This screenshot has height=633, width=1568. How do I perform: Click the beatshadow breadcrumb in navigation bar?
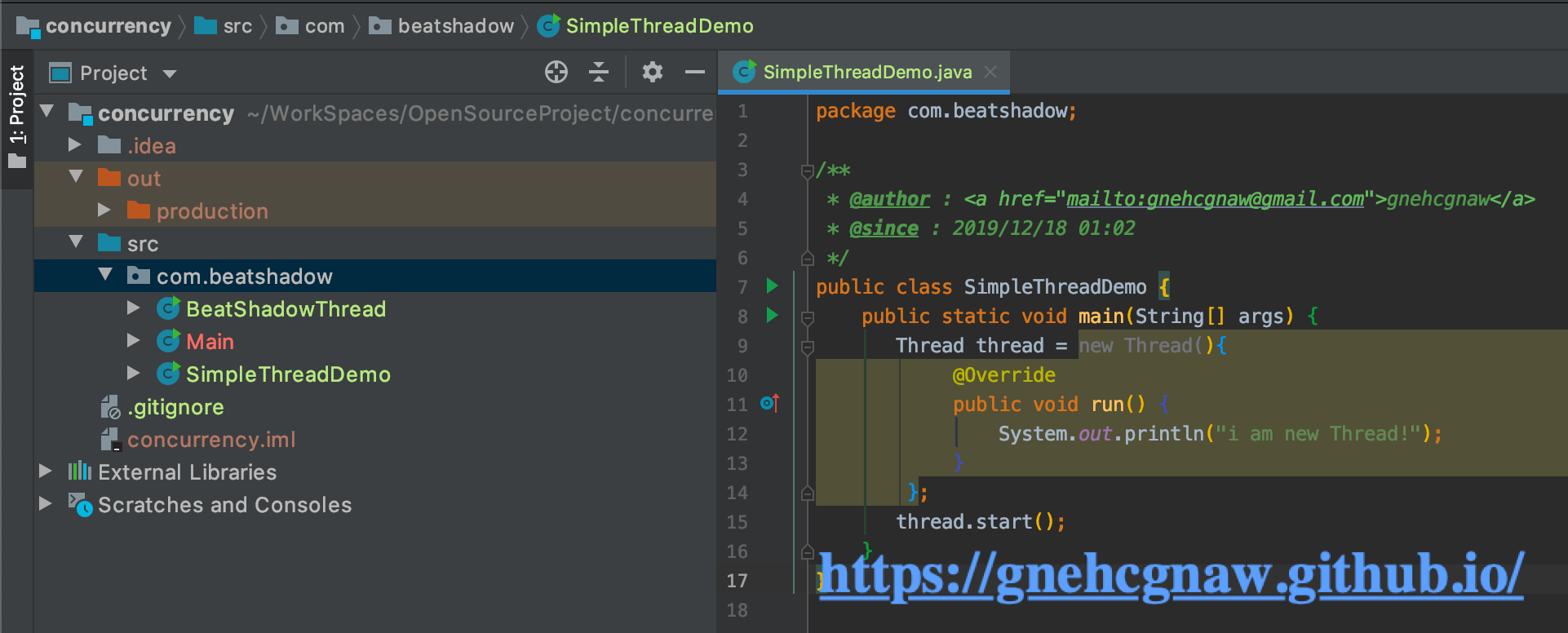tap(455, 26)
